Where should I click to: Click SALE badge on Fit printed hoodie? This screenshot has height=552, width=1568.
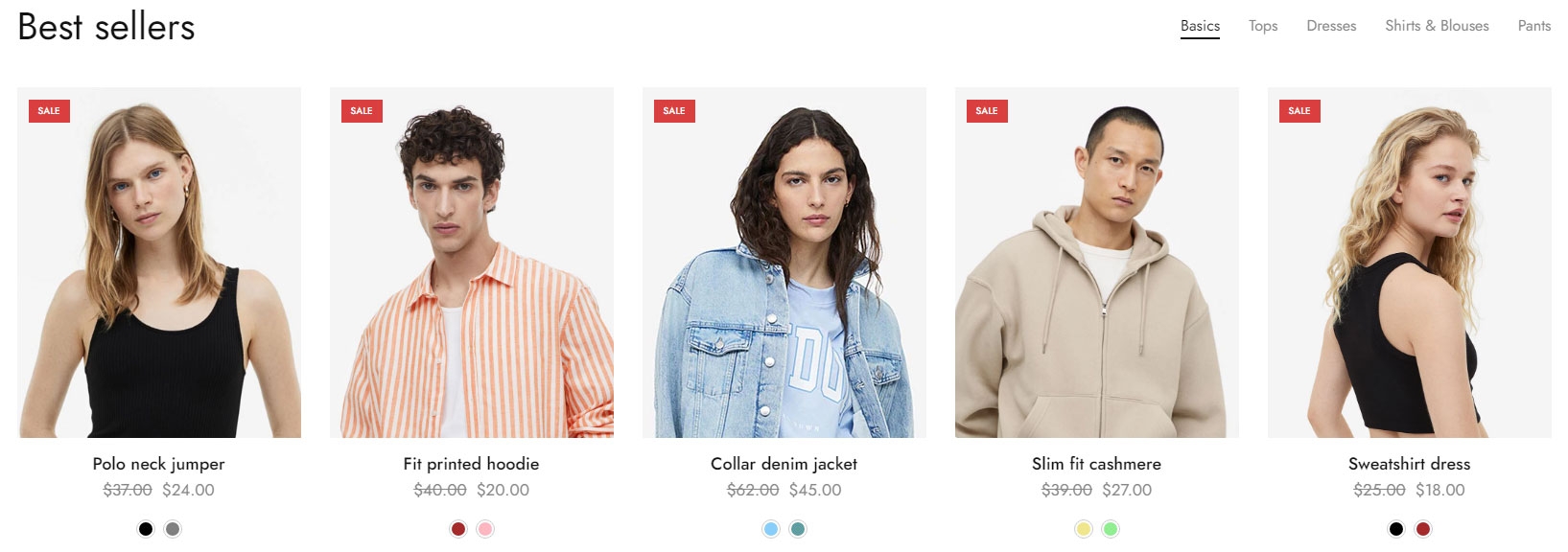(362, 111)
